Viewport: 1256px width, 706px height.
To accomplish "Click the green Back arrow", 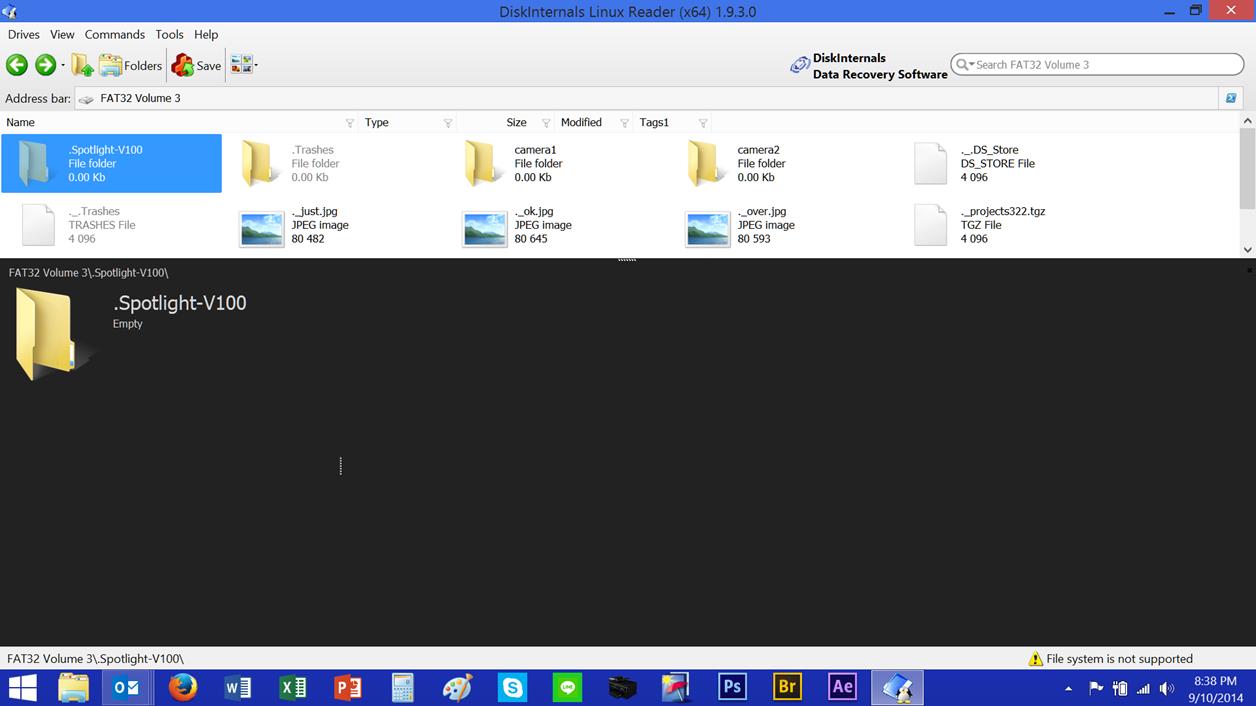I will (x=17, y=65).
